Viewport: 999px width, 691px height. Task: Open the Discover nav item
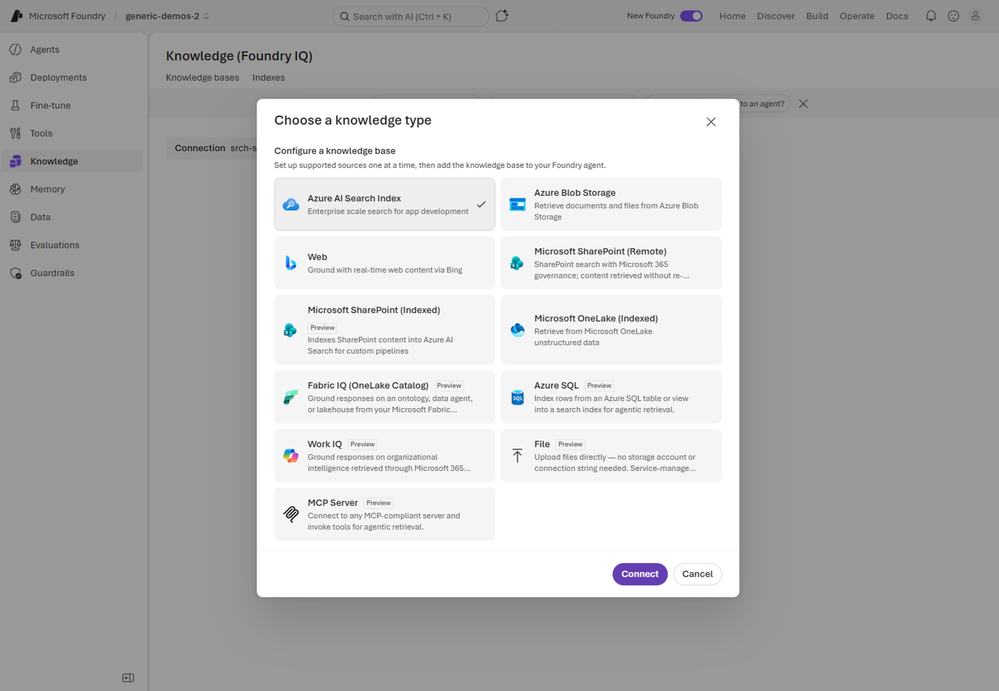pyautogui.click(x=775, y=16)
